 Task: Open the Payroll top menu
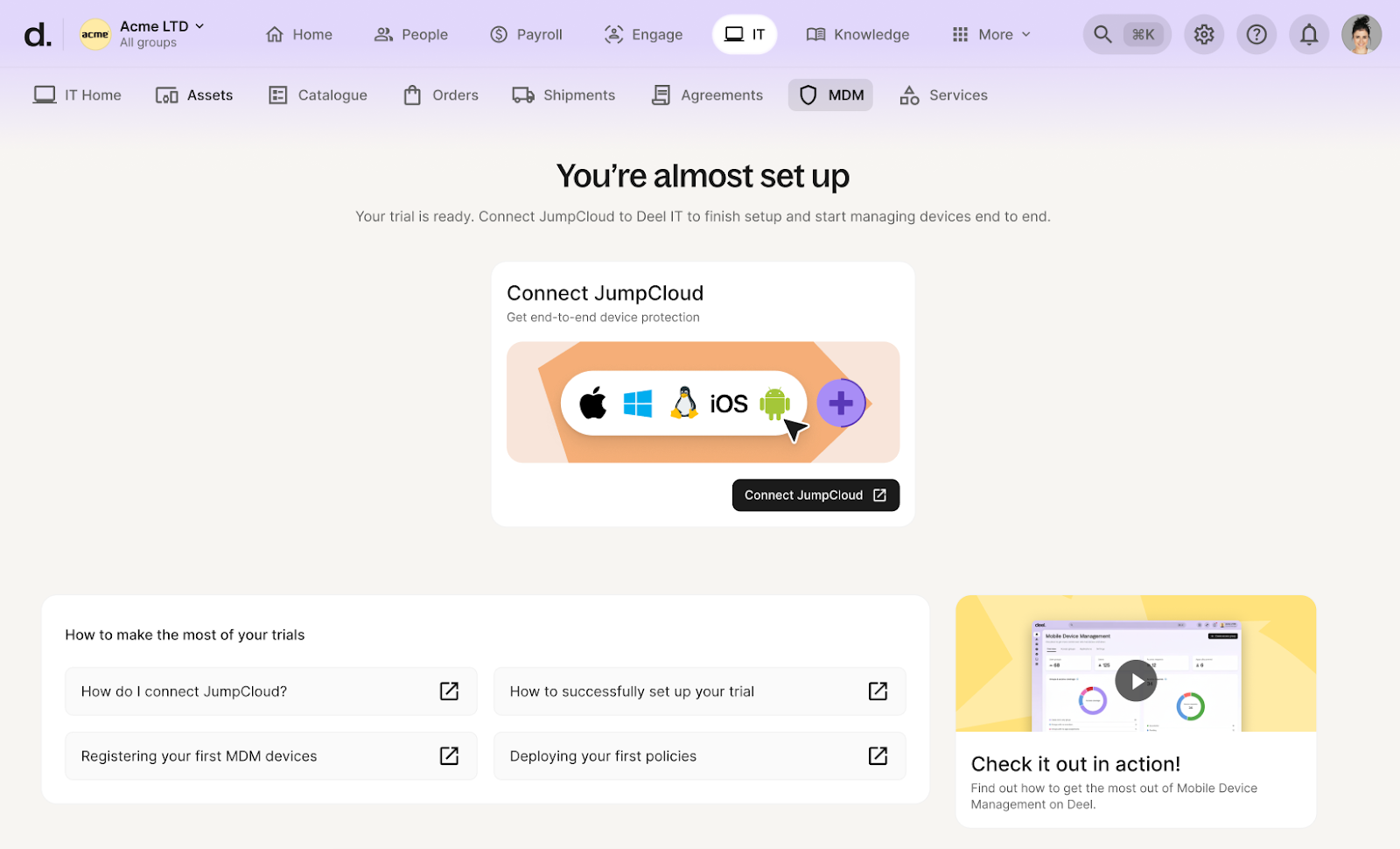tap(526, 35)
